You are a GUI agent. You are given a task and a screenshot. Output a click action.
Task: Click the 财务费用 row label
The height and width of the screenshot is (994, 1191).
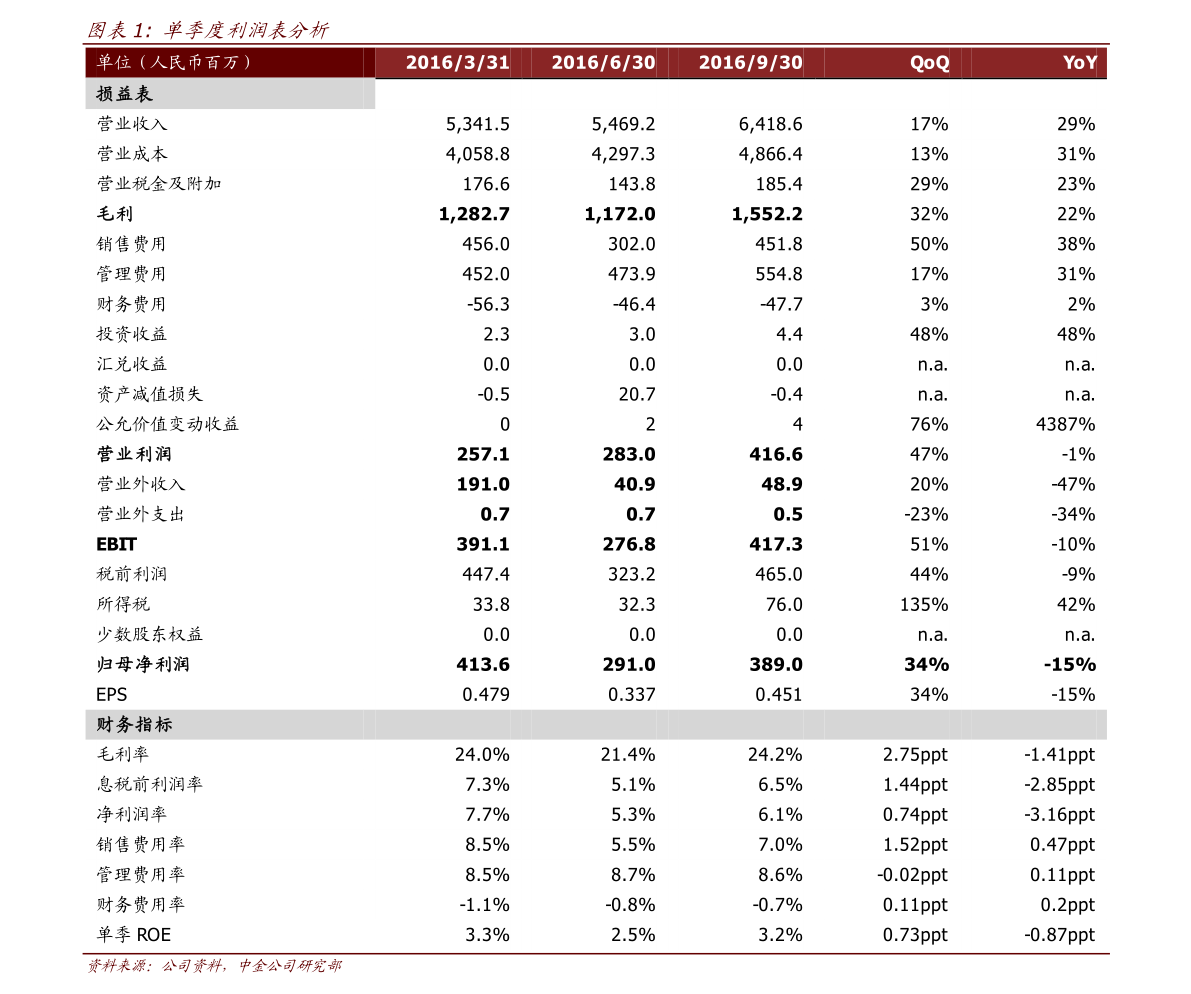point(131,304)
